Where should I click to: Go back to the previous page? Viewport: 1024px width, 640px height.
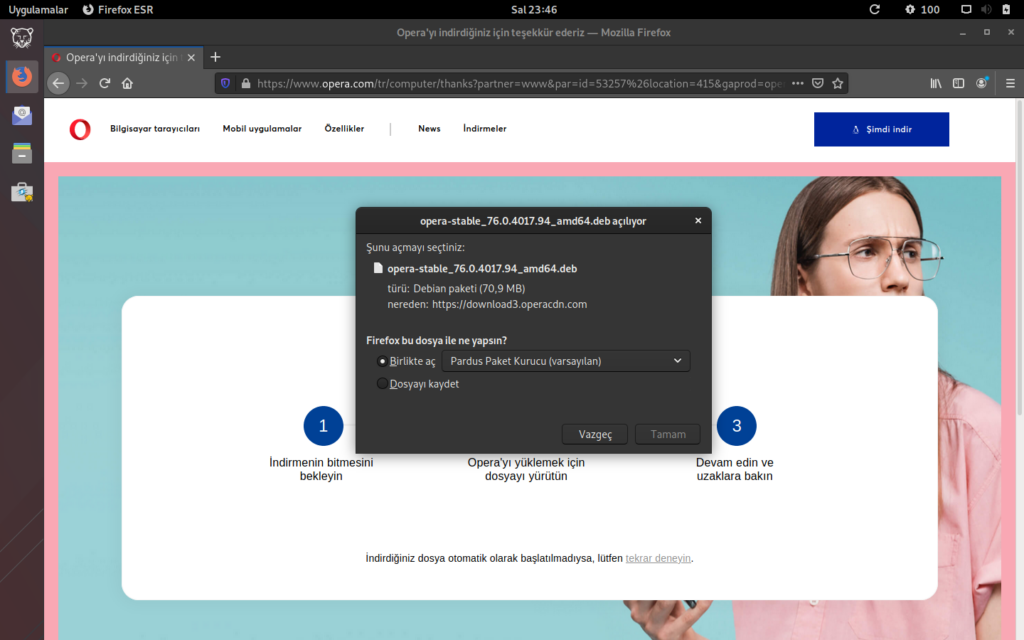point(58,84)
